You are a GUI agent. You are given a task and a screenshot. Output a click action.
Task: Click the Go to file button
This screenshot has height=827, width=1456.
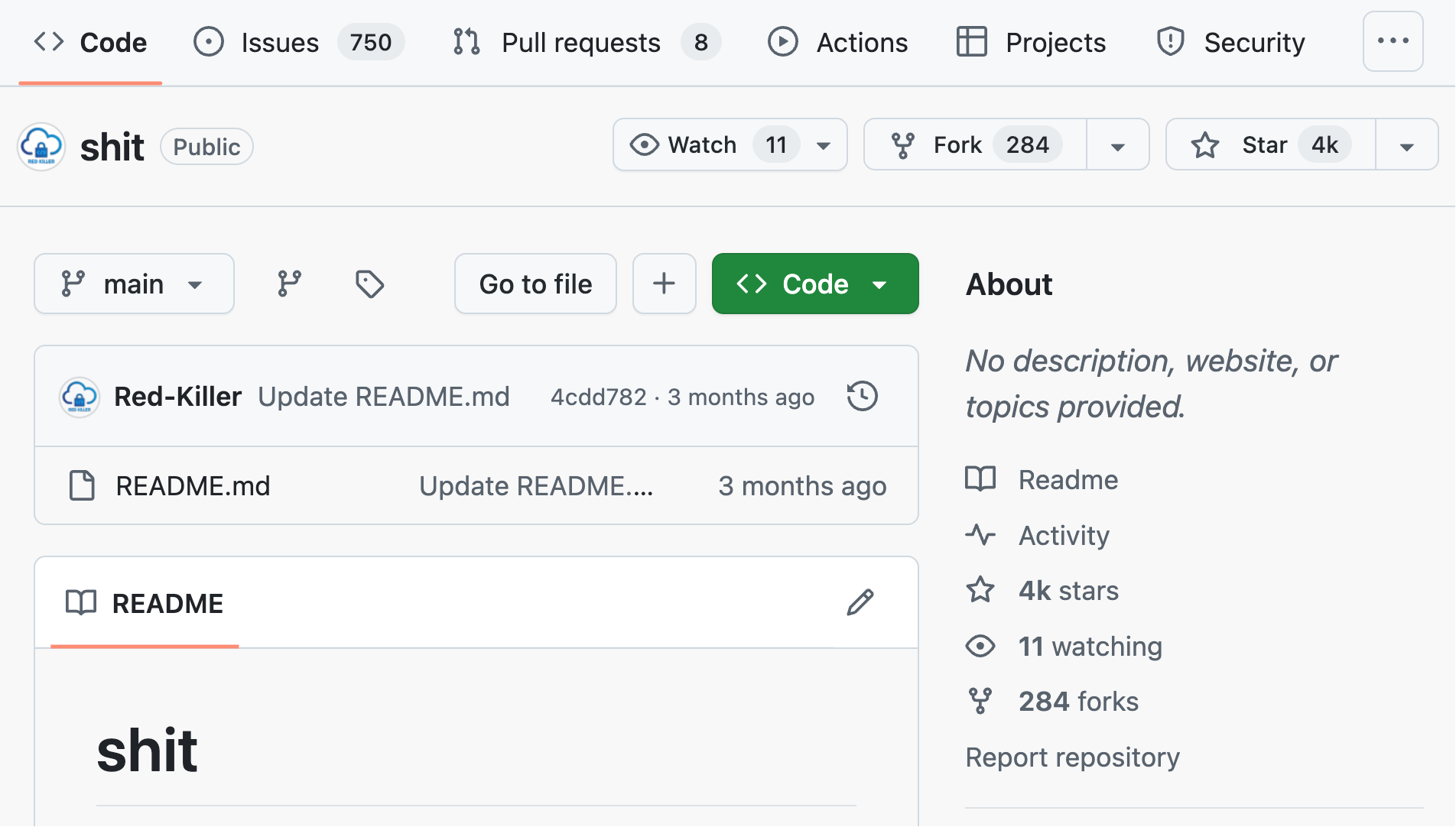pyautogui.click(x=535, y=284)
